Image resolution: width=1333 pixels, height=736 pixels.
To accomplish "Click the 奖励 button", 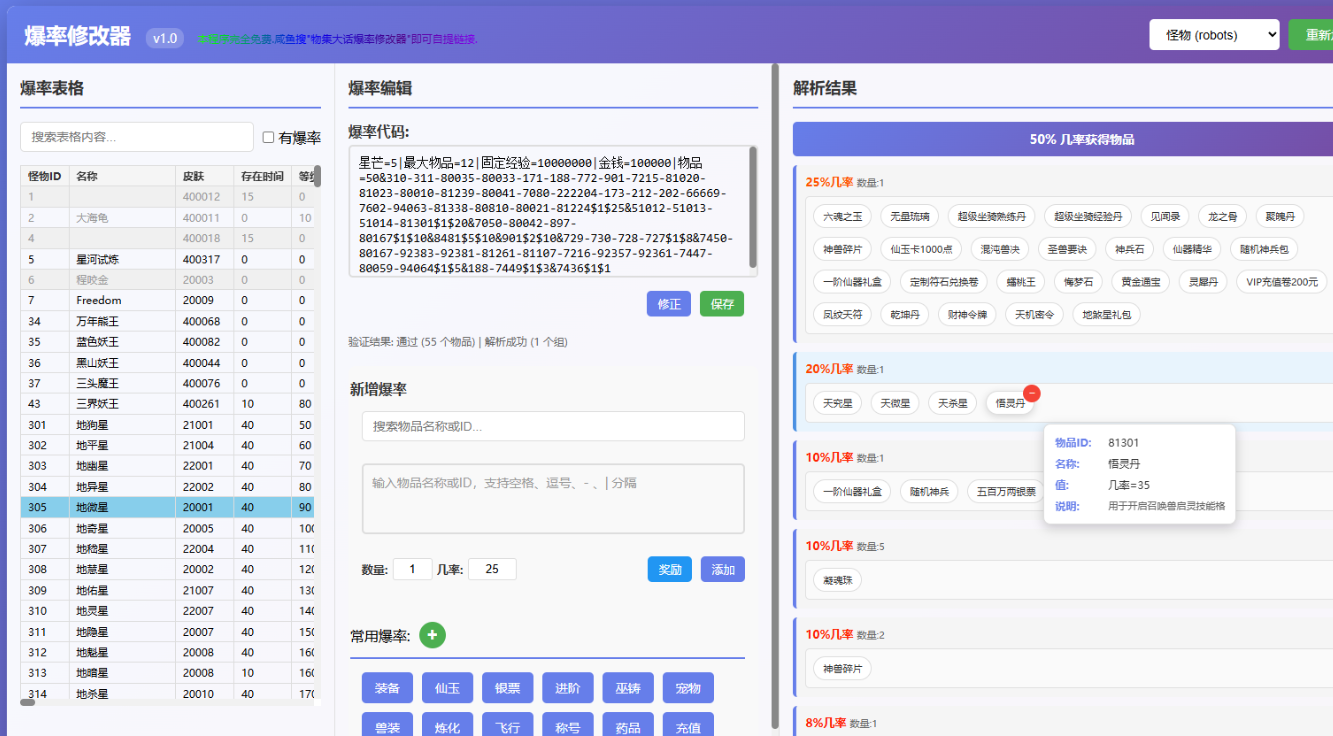I will 669,568.
